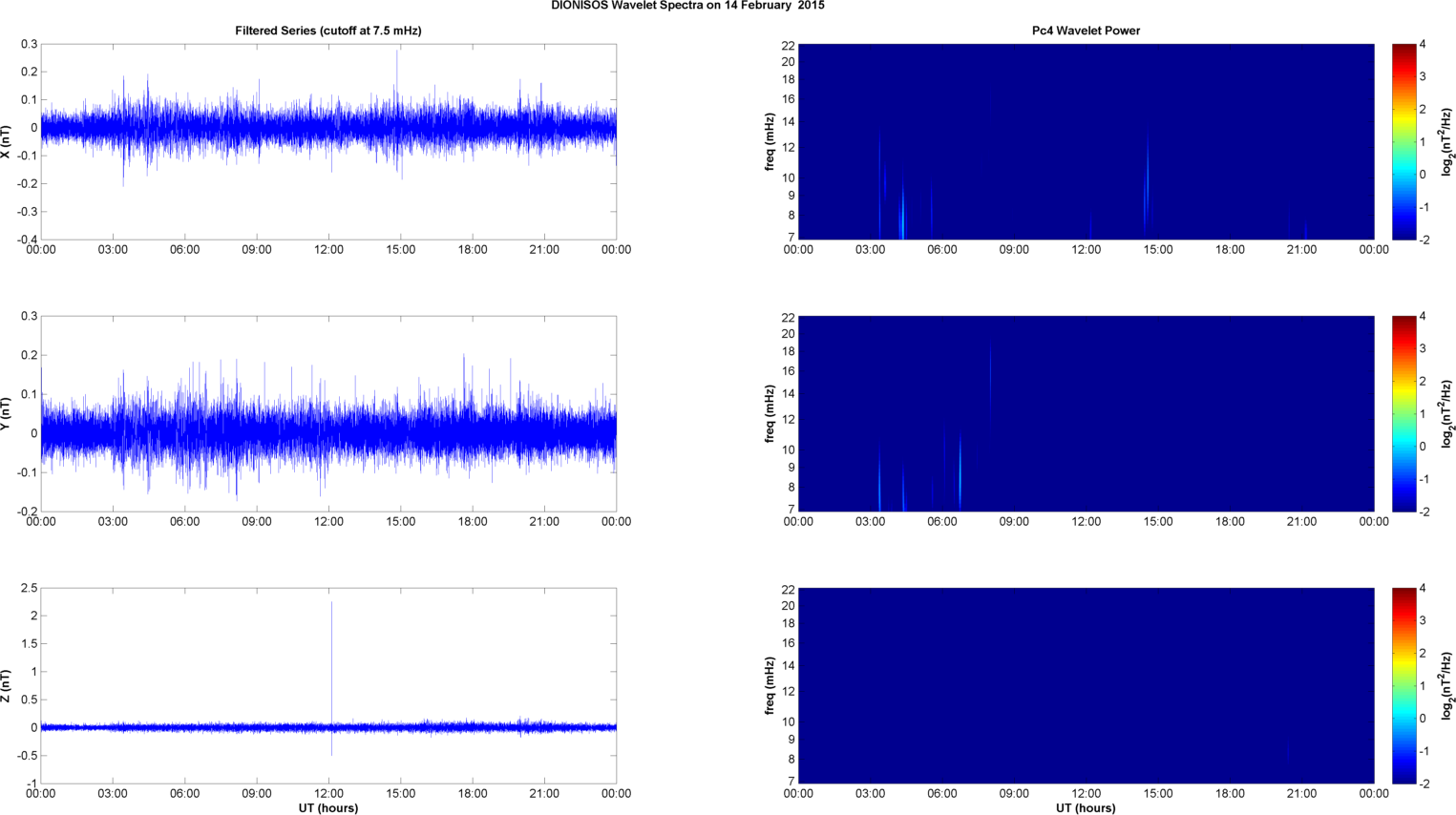Click the '0' tick on middle colorbar
Image resolution: width=1456 pixels, height=815 pixels.
1423,447
